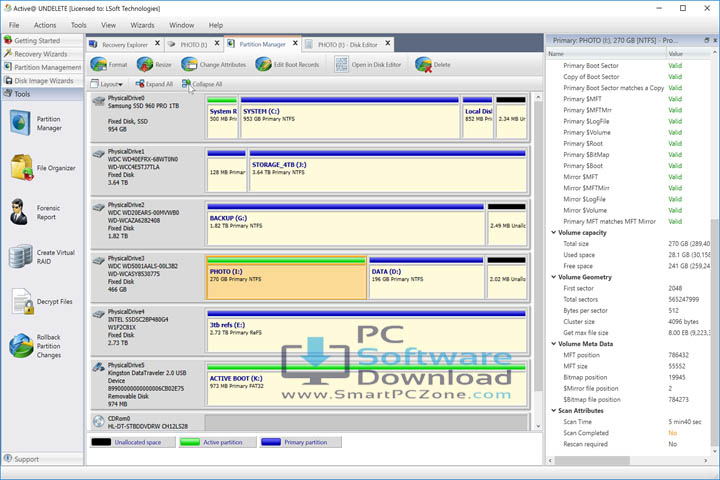Select PhysicalDrive0 Samsung SSD disk icon
The height and width of the screenshot is (480, 720).
99,101
